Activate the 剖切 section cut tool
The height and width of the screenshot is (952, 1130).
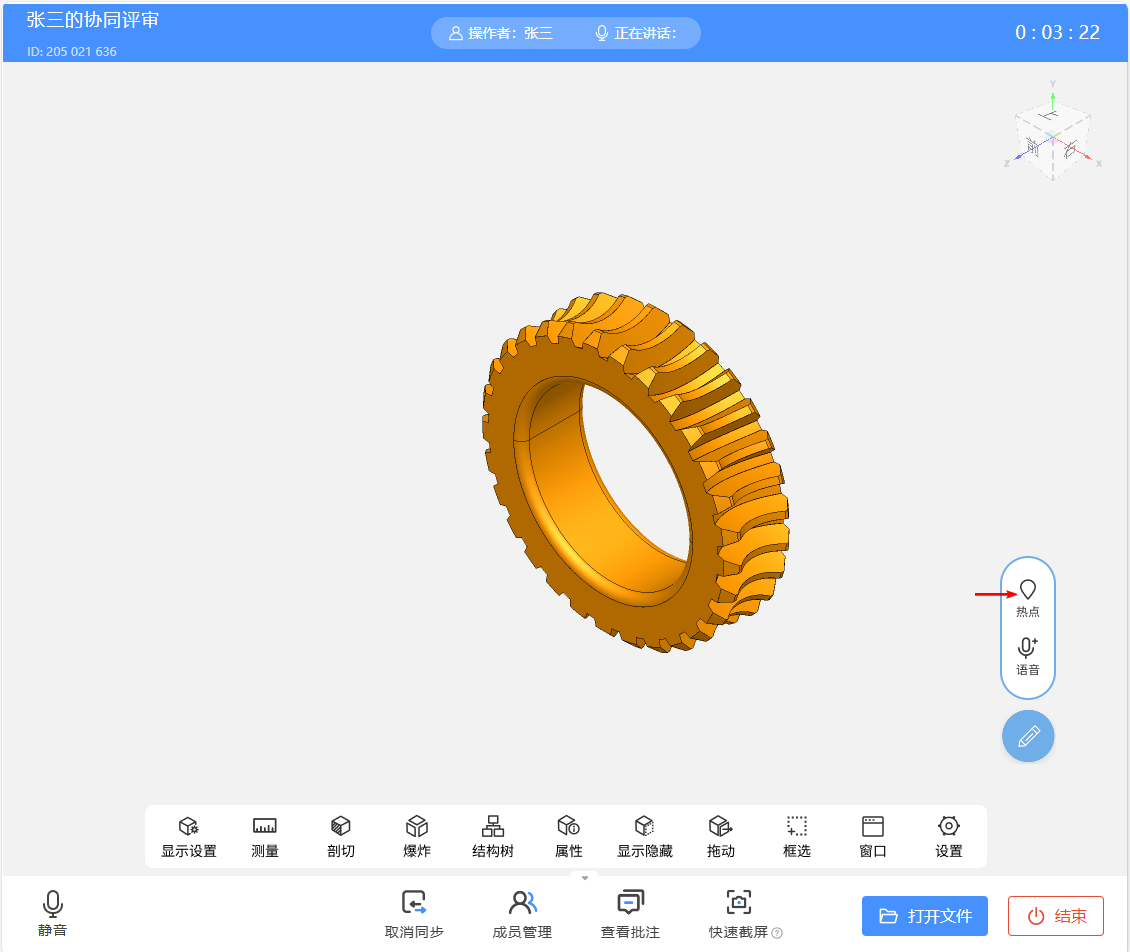click(341, 836)
